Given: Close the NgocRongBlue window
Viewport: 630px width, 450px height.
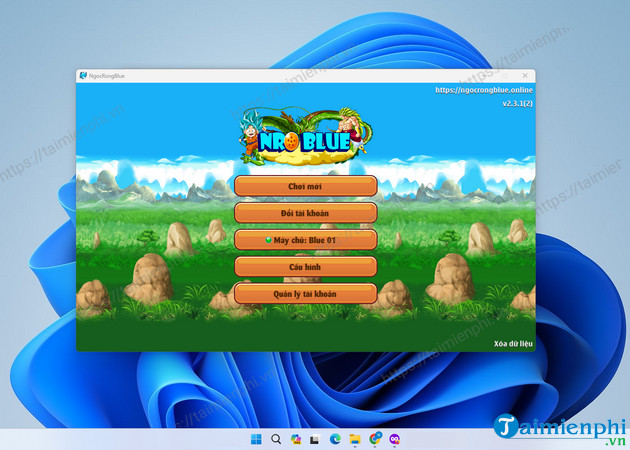Looking at the screenshot, I should tap(525, 76).
